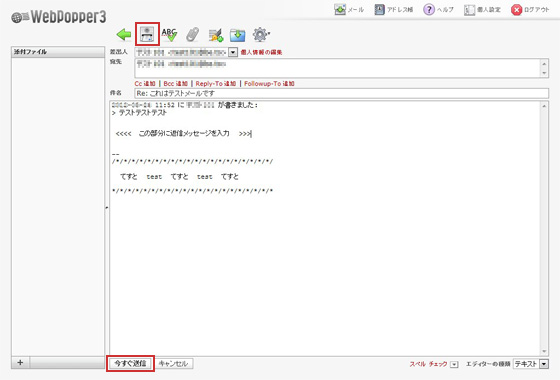The height and width of the screenshot is (380, 560).
Task: Click inside the recipient (宛先) field
Action: pos(338,68)
